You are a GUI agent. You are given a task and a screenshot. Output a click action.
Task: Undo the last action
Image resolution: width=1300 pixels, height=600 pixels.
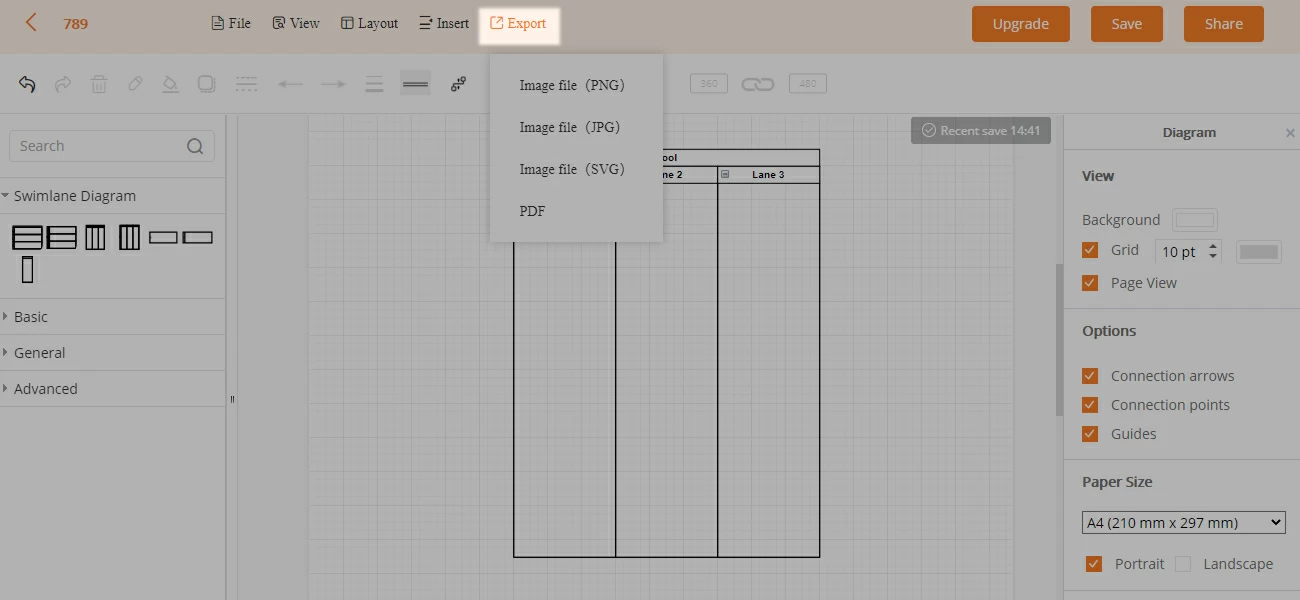pos(27,84)
